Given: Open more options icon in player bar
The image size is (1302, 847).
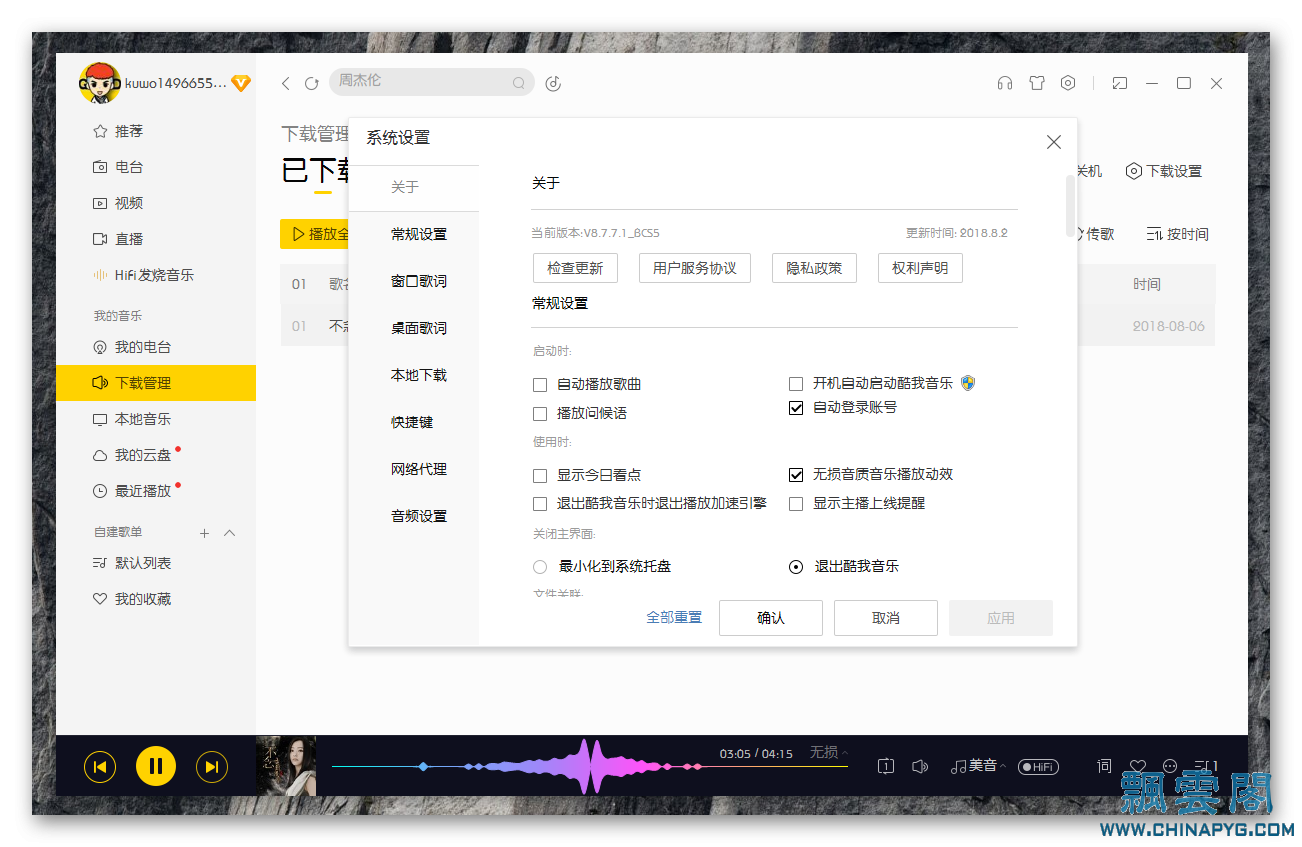Looking at the screenshot, I should point(1171,766).
